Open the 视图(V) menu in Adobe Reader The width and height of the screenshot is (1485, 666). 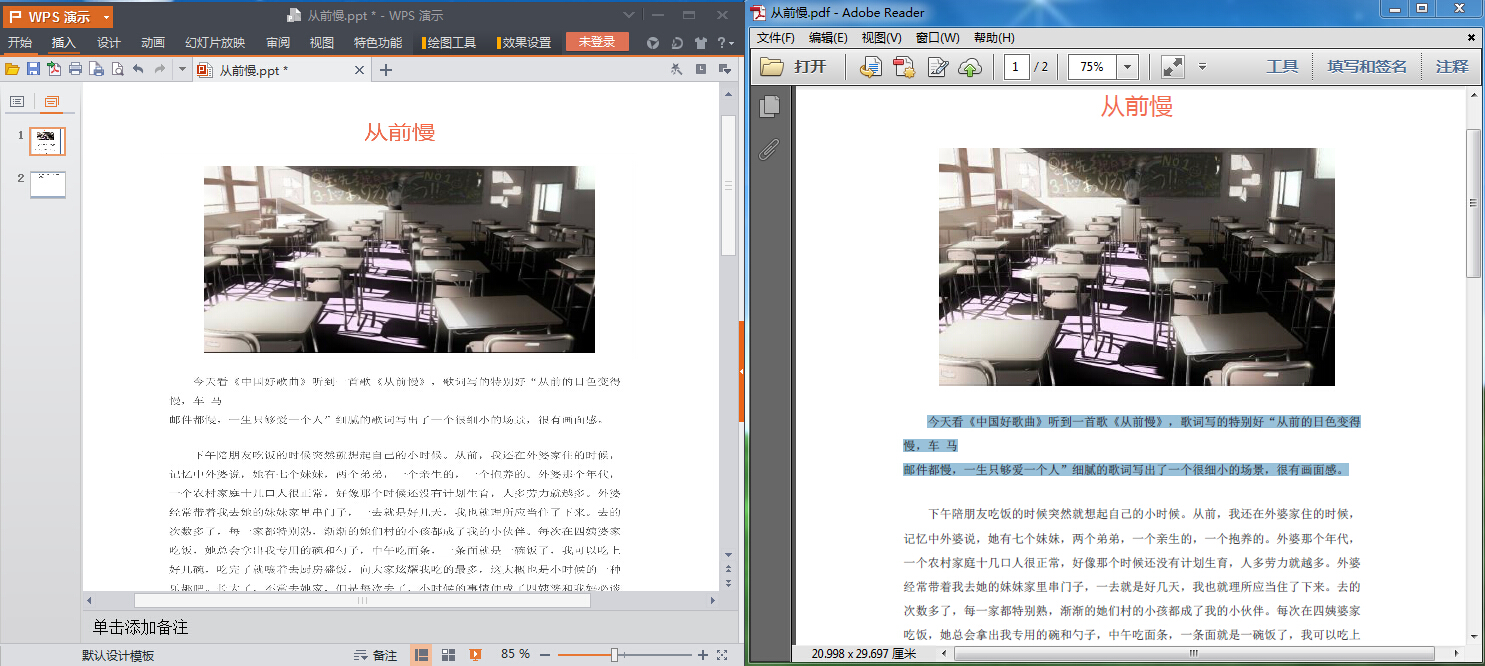pyautogui.click(x=881, y=38)
